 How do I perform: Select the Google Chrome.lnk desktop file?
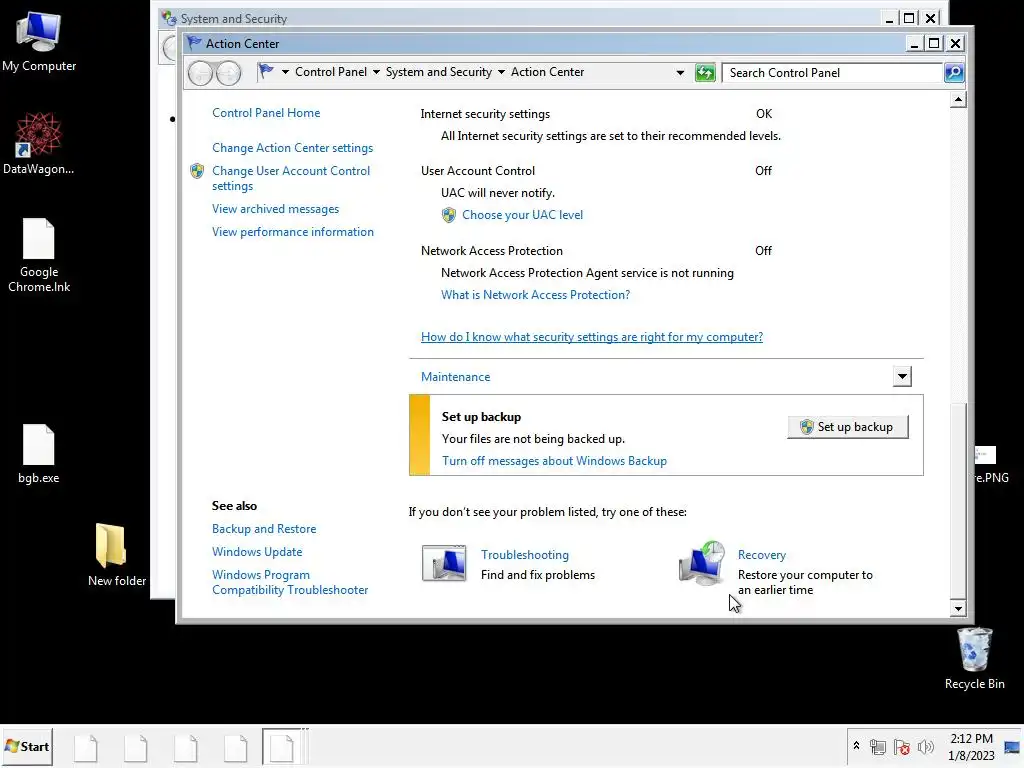39,255
